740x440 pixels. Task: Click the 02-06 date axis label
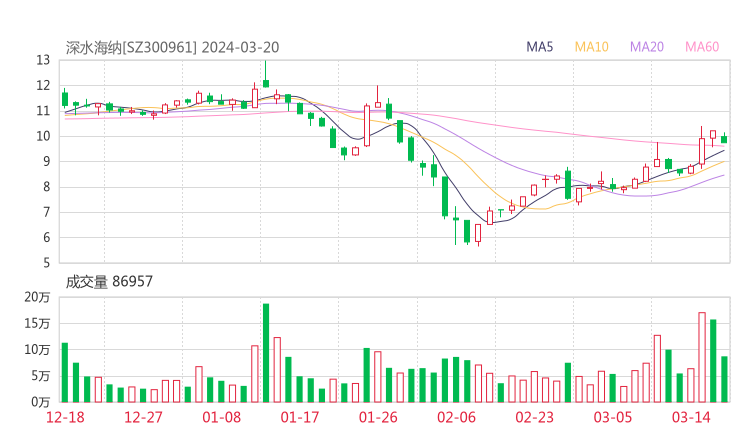(x=456, y=417)
